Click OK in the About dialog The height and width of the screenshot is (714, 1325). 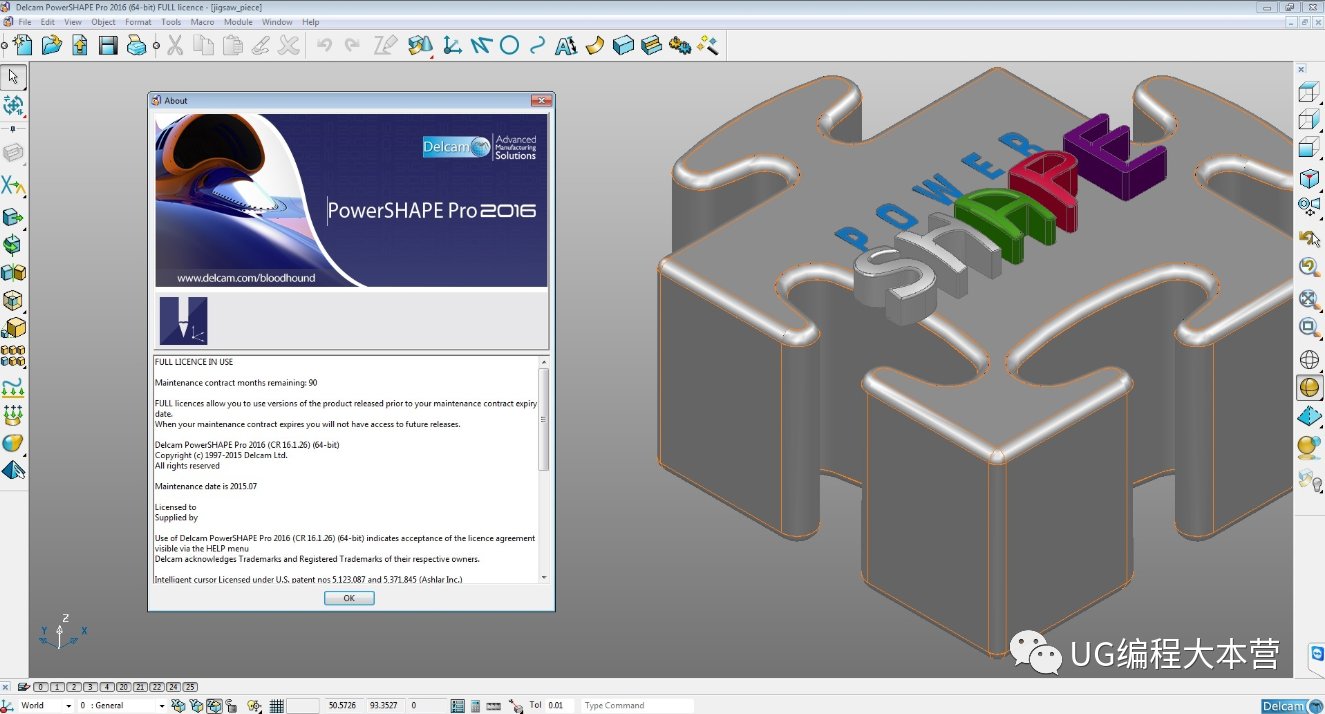tap(349, 598)
